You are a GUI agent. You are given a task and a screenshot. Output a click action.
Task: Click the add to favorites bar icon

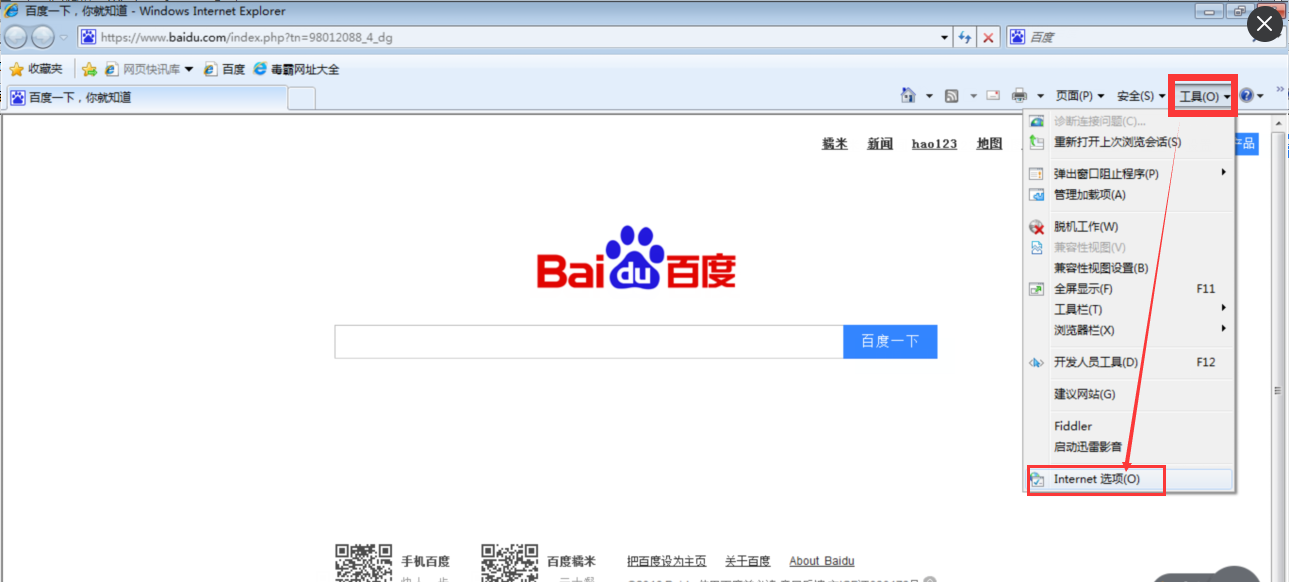[89, 69]
